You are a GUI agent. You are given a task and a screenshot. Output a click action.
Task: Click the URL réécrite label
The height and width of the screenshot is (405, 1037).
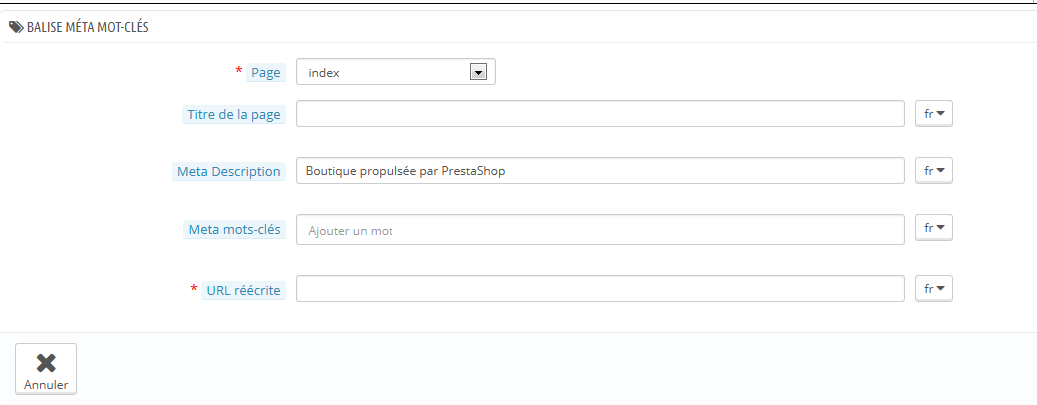pyautogui.click(x=243, y=290)
